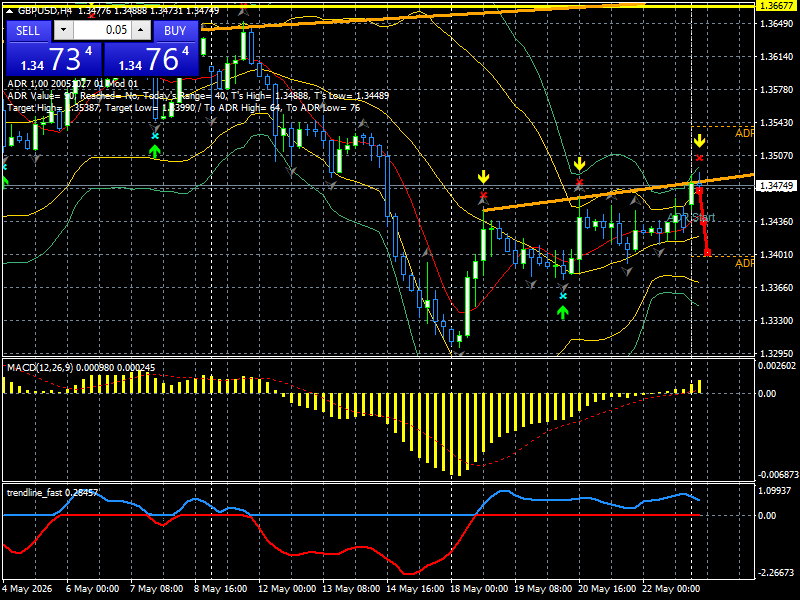The height and width of the screenshot is (600, 800).
Task: Click the 1.35430 price axis label
Action: [776, 122]
